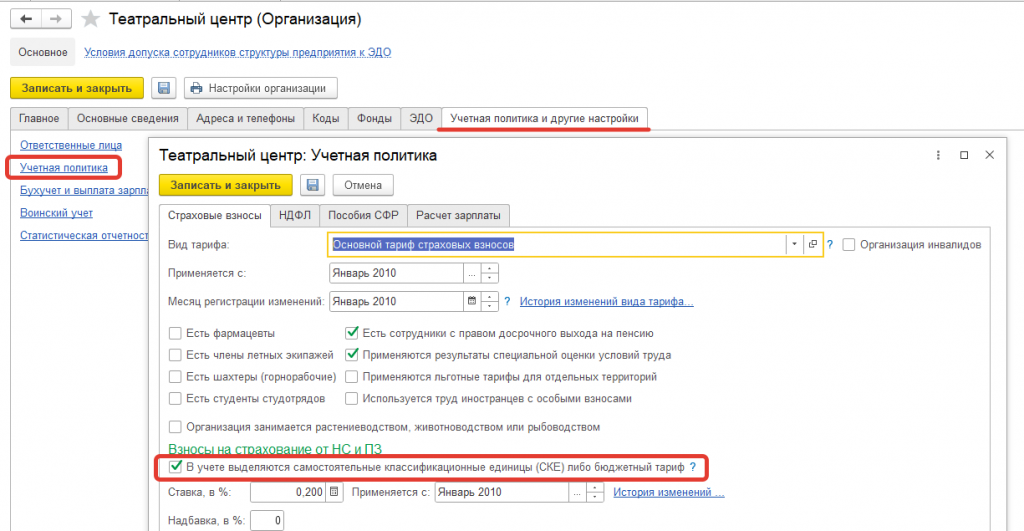
Task: Click month stepper in Применяется с near Ставка
Action: 594,492
